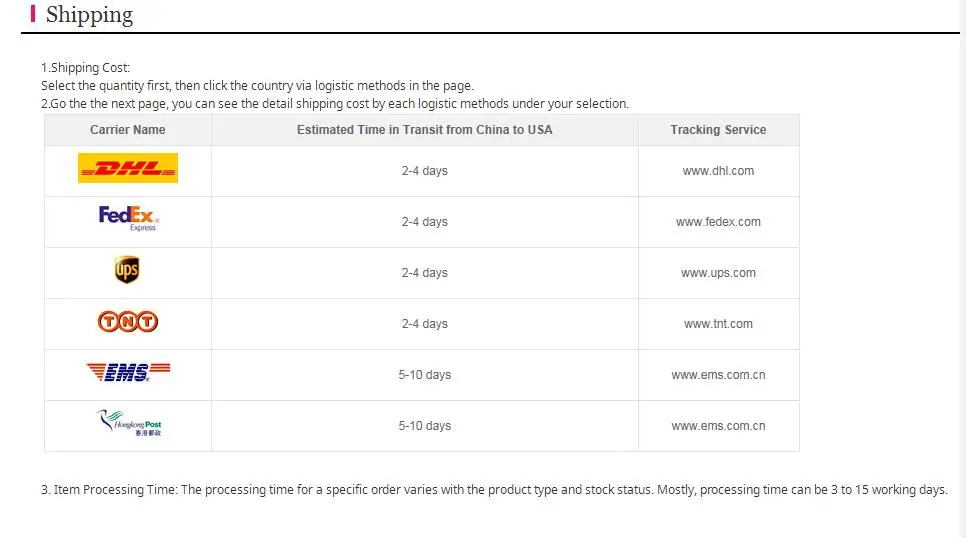Screen dimensions: 966x538
Task: Click the Tracking Service column header
Action: (718, 130)
